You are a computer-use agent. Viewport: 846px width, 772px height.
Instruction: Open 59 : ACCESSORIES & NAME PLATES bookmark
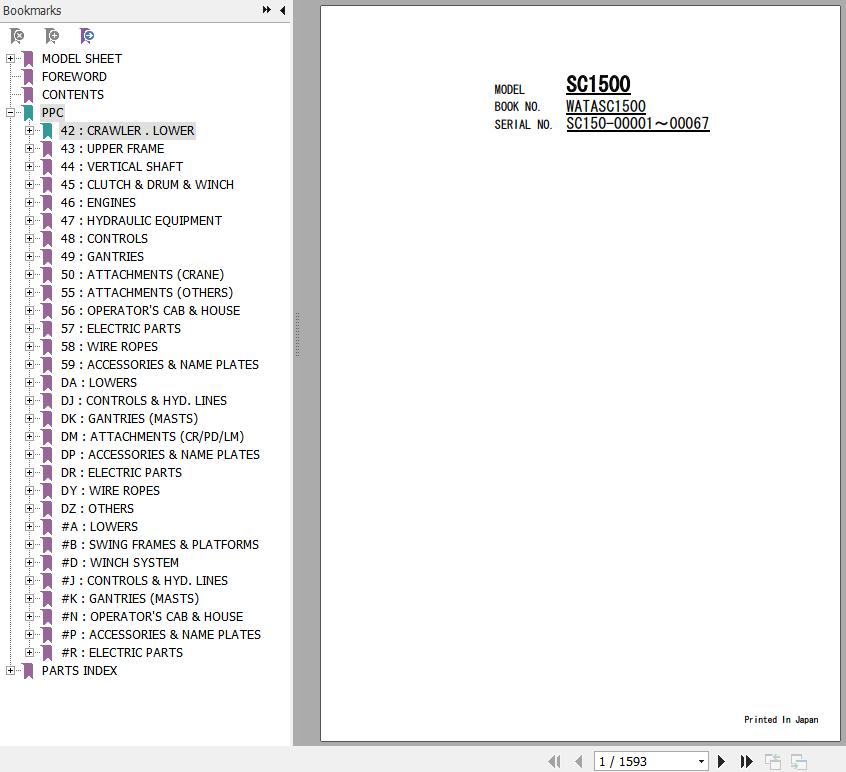(x=160, y=364)
